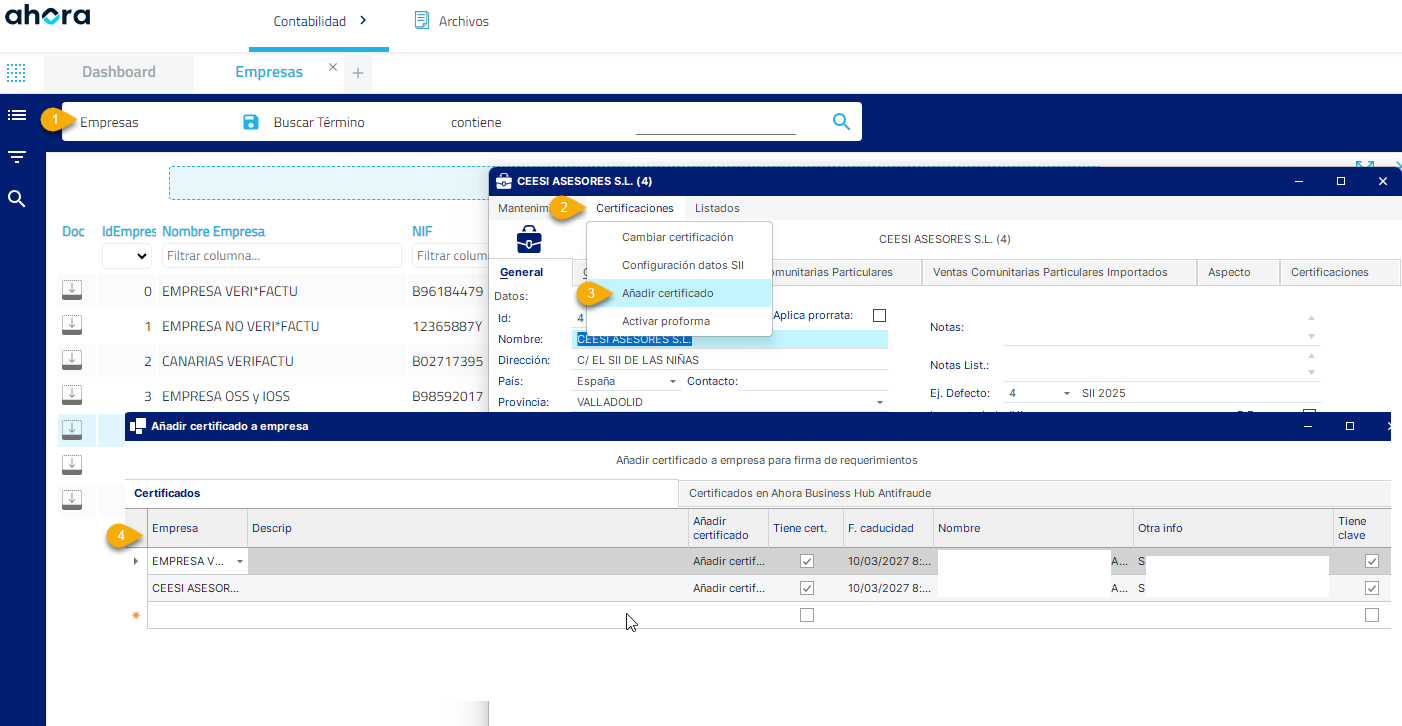Screen dimensions: 1402x726
Task: Open the País España dropdown
Action: click(673, 381)
